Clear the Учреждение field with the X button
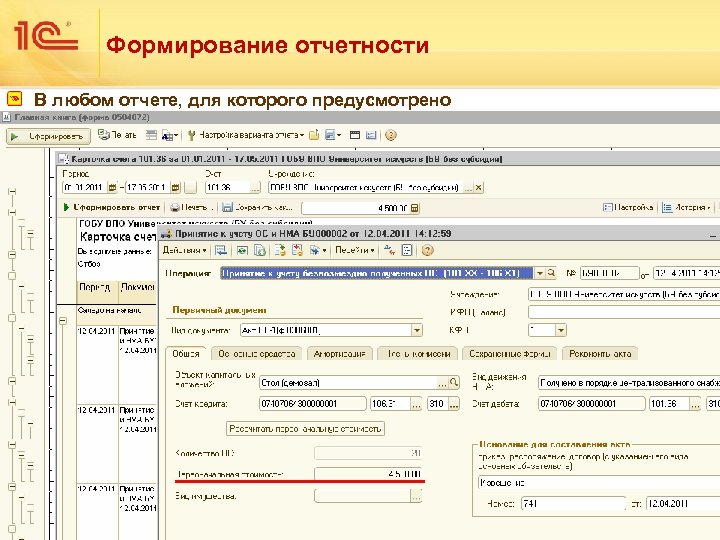This screenshot has width=720, height=540. (478, 187)
